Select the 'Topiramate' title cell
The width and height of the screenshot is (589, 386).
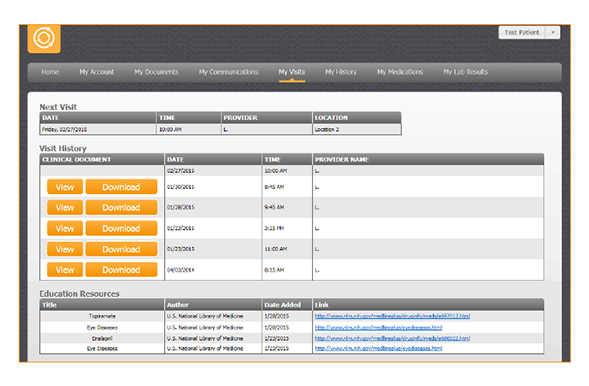point(102,316)
